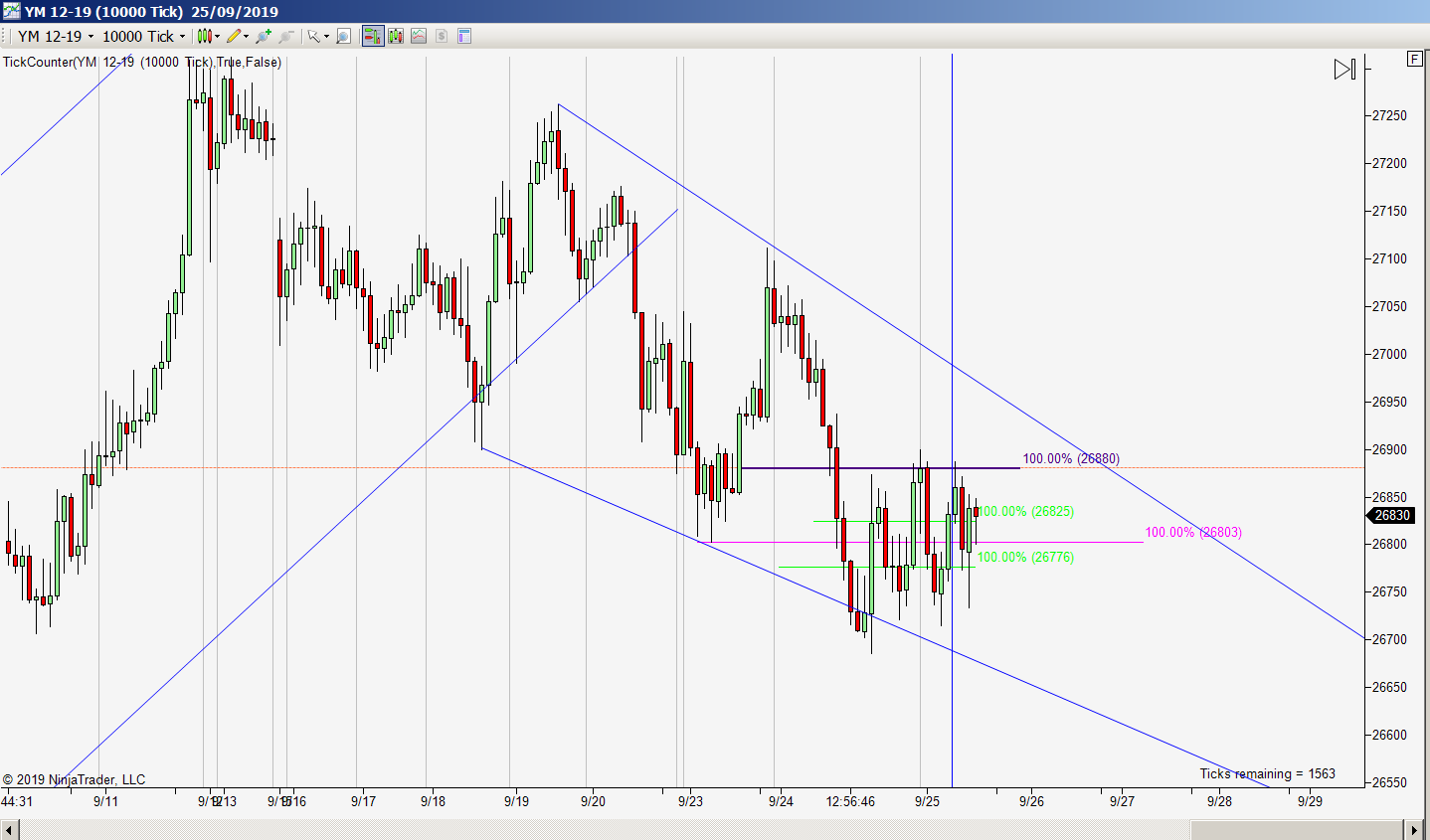
Task: Select the green 100.00% (26776) label
Action: point(1025,557)
